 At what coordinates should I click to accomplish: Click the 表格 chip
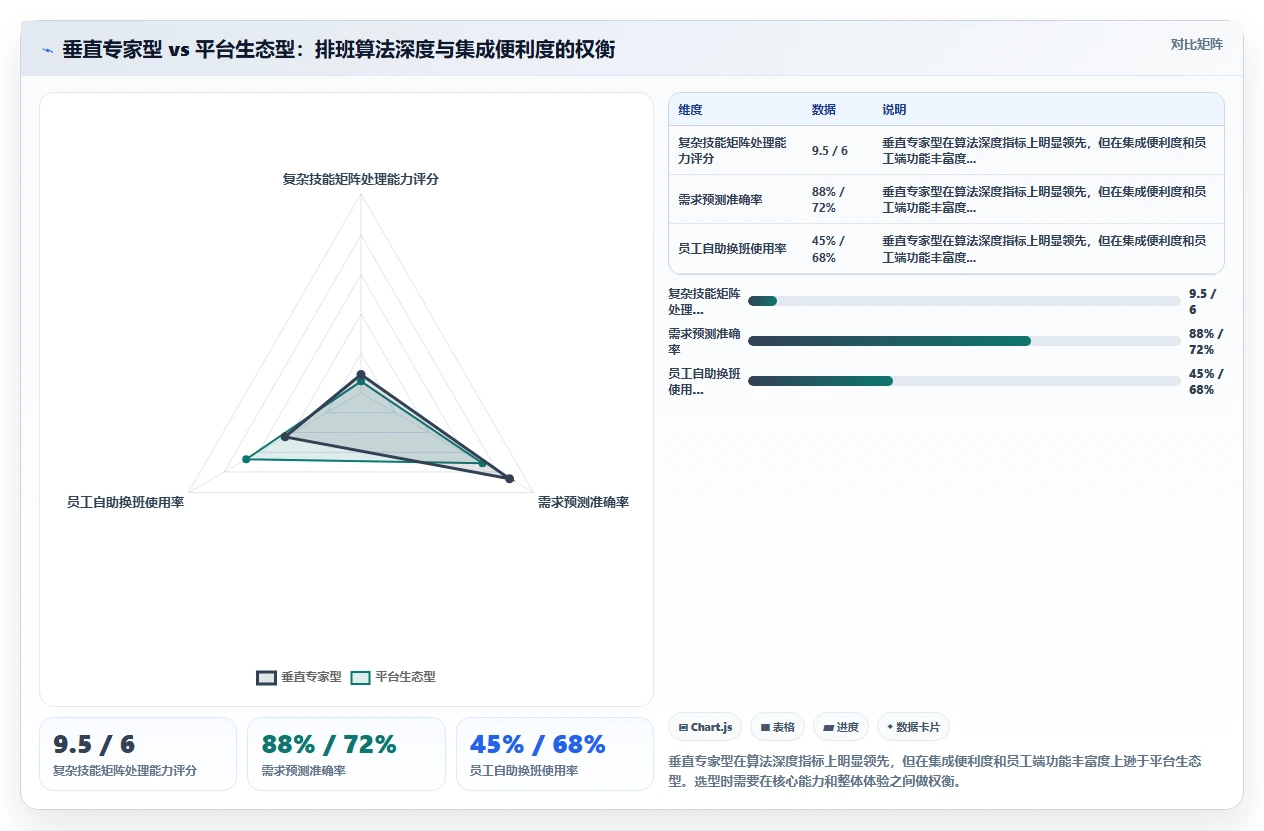tap(778, 727)
